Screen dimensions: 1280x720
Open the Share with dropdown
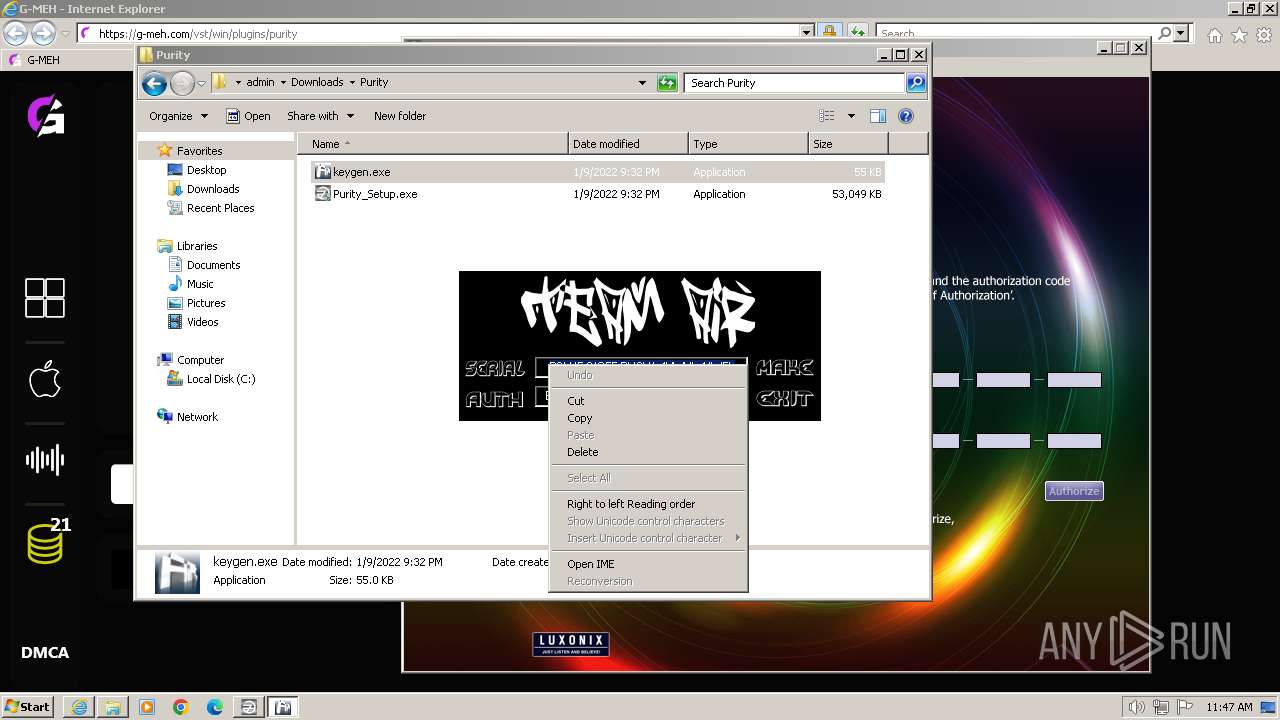[320, 116]
